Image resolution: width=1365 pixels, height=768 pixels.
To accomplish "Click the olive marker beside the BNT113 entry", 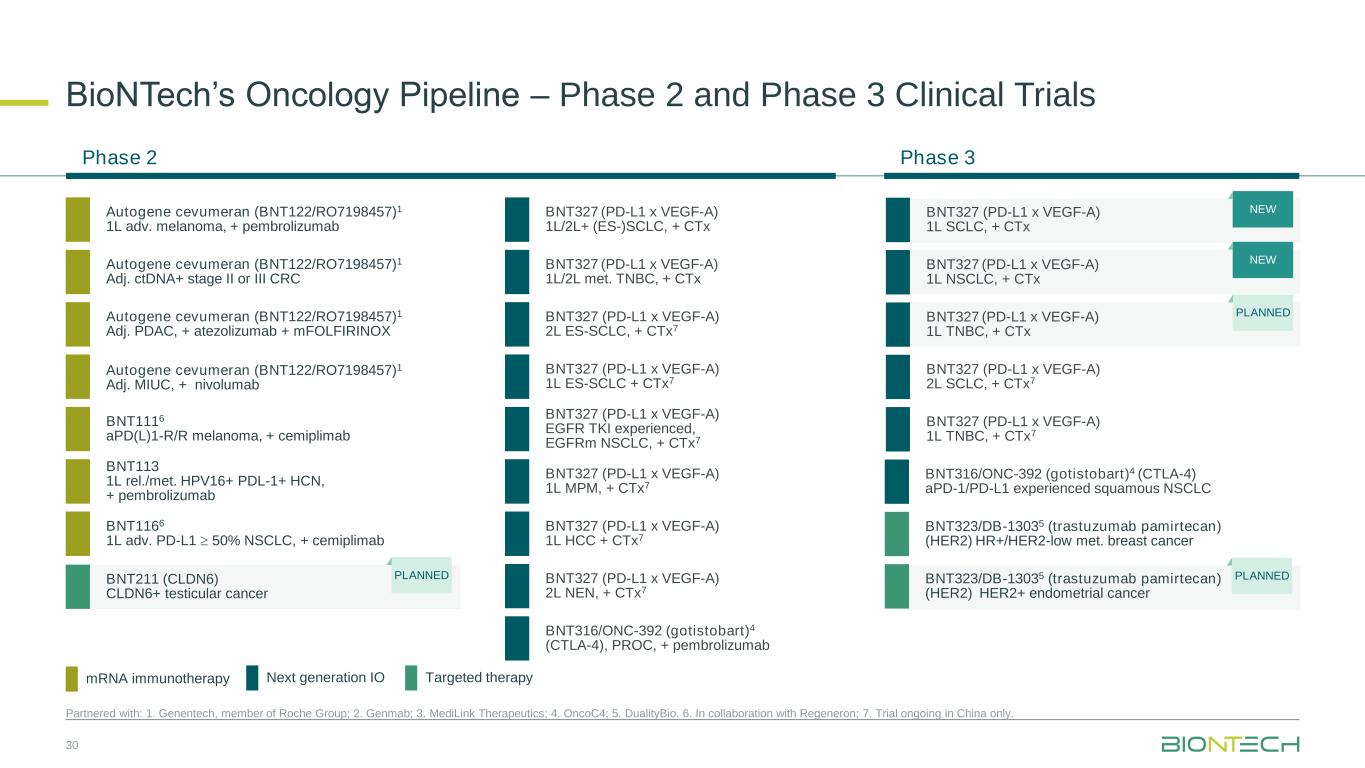I will pos(77,481).
